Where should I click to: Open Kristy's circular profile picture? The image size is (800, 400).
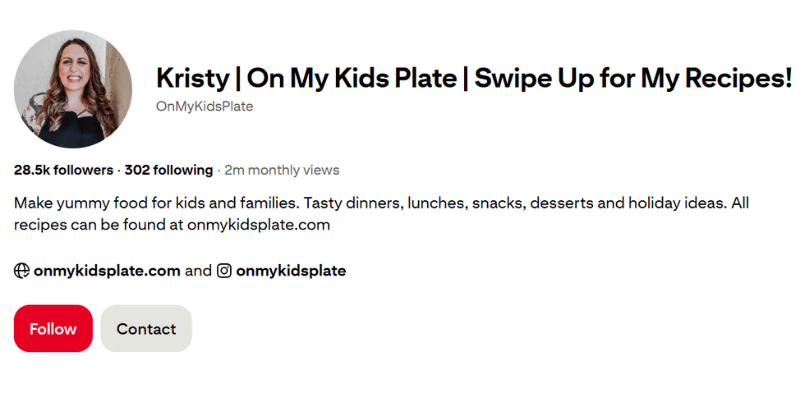73,89
